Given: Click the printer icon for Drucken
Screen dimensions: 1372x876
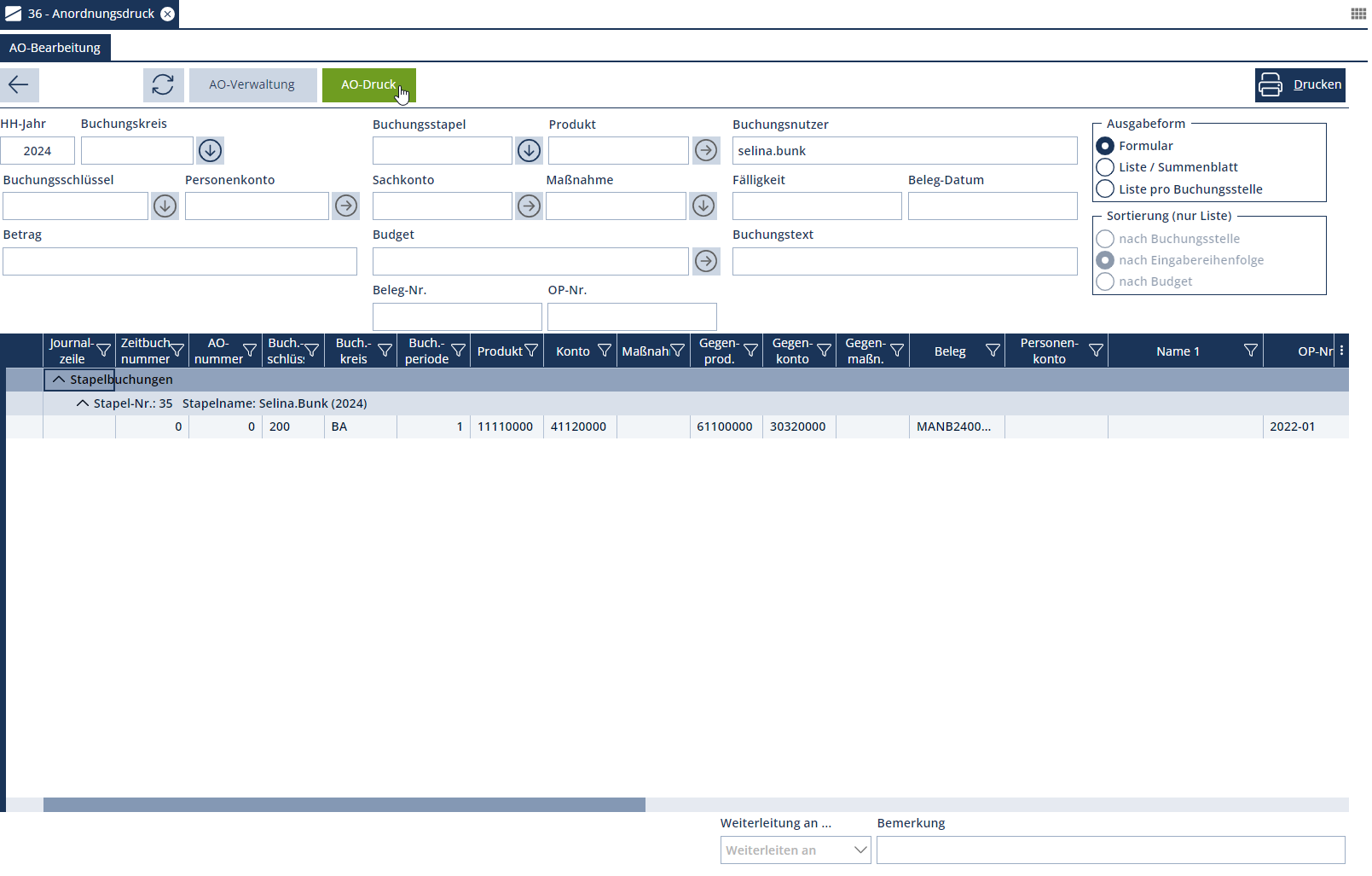Looking at the screenshot, I should (x=1271, y=84).
